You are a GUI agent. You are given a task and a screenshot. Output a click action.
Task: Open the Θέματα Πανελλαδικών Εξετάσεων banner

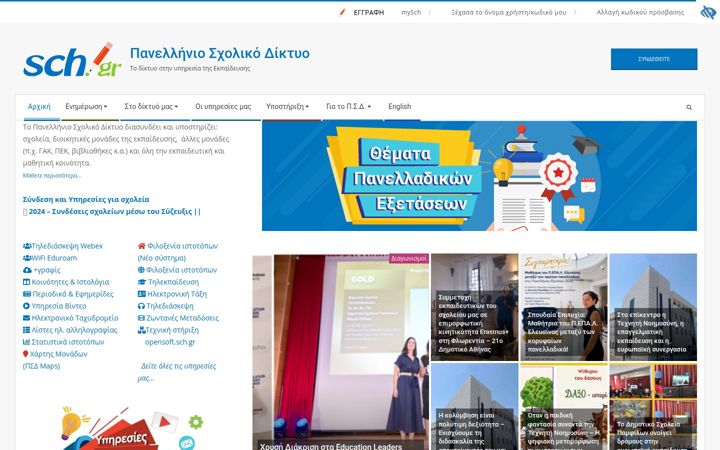tap(479, 176)
